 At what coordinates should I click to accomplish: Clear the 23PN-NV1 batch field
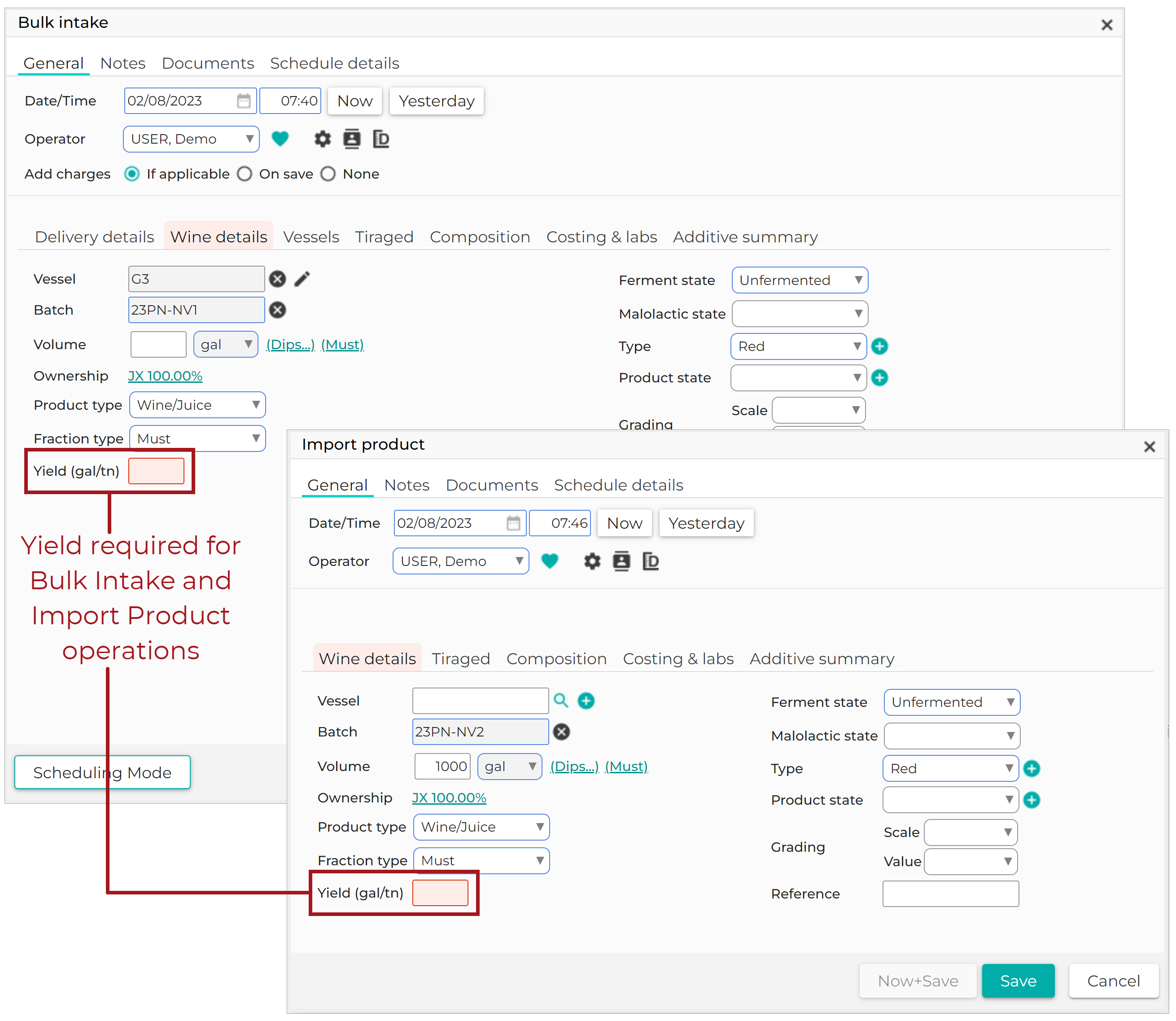pyautogui.click(x=277, y=310)
